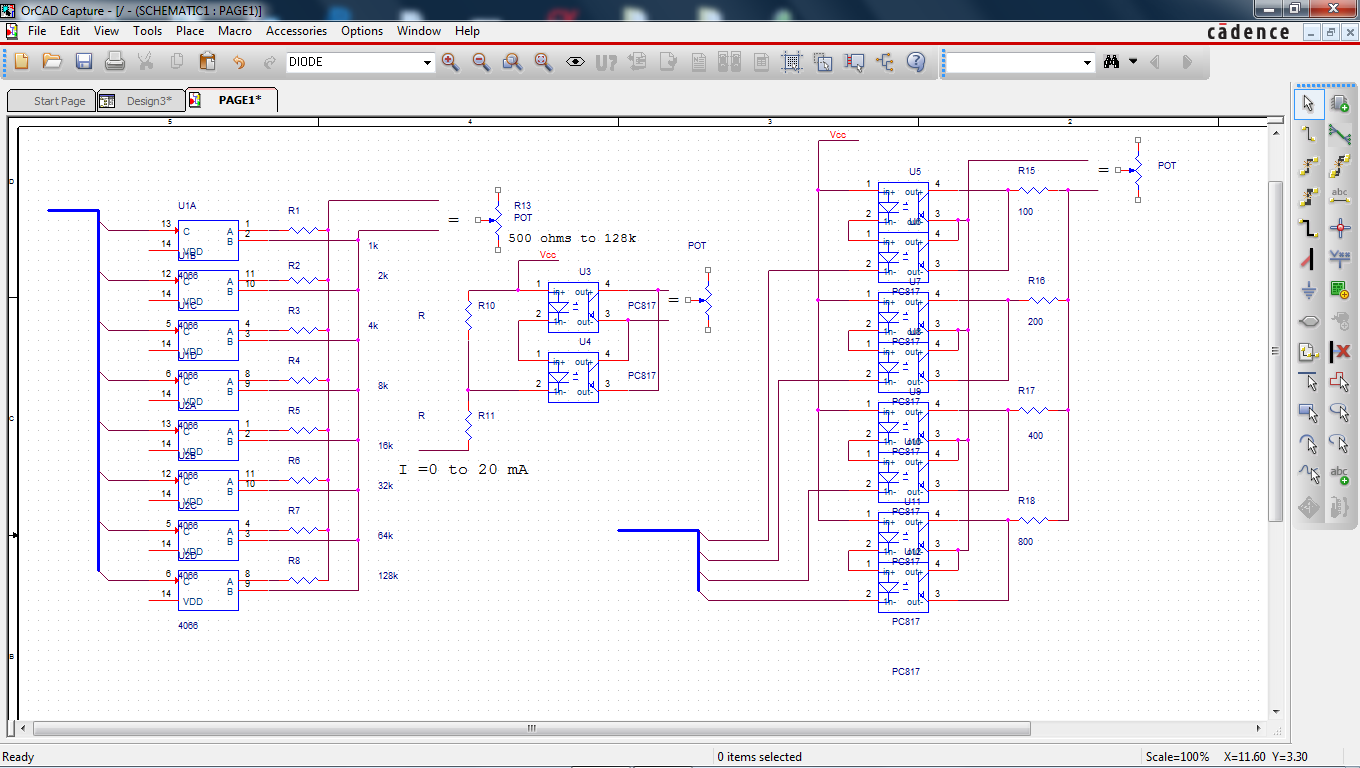1360x768 pixels.
Task: Toggle the eye visibility icon in toolbar
Action: 575,62
